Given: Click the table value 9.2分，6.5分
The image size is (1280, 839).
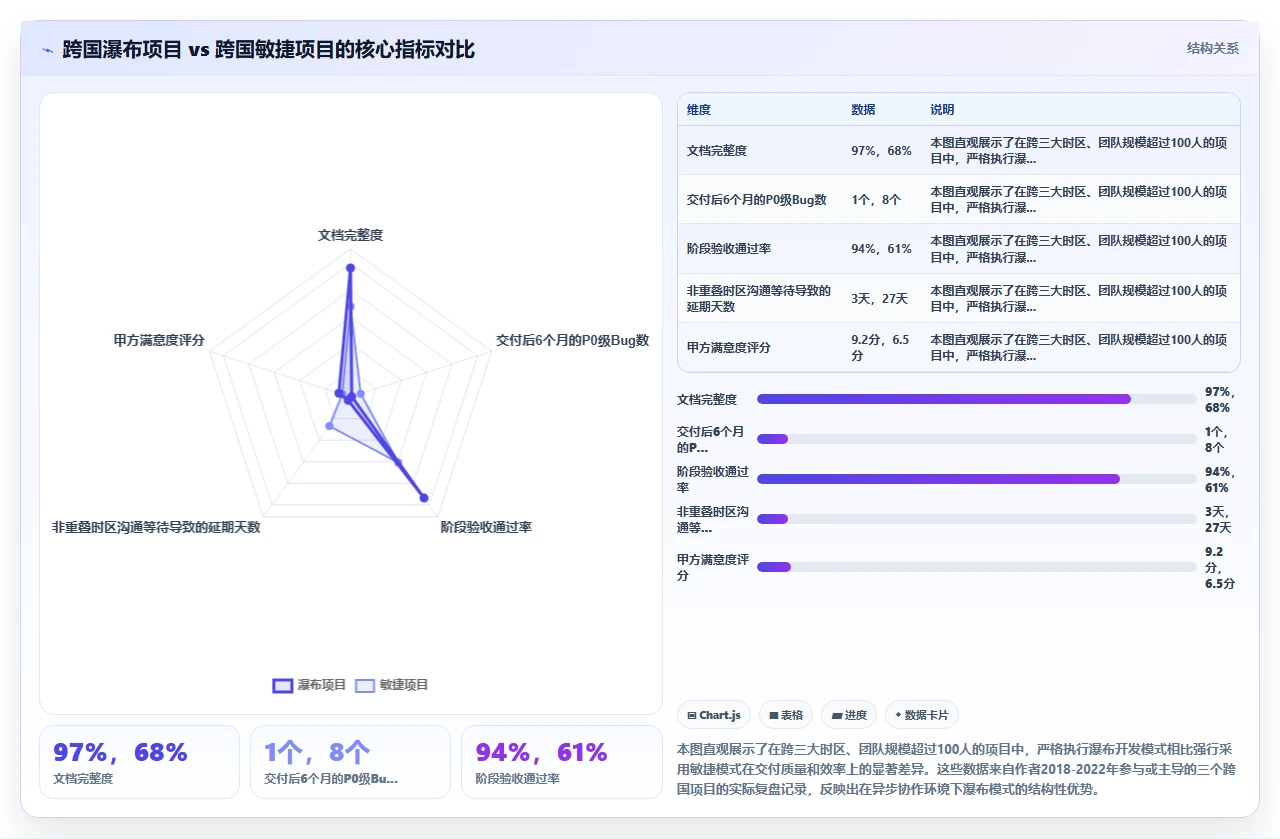Looking at the screenshot, I should (x=880, y=347).
